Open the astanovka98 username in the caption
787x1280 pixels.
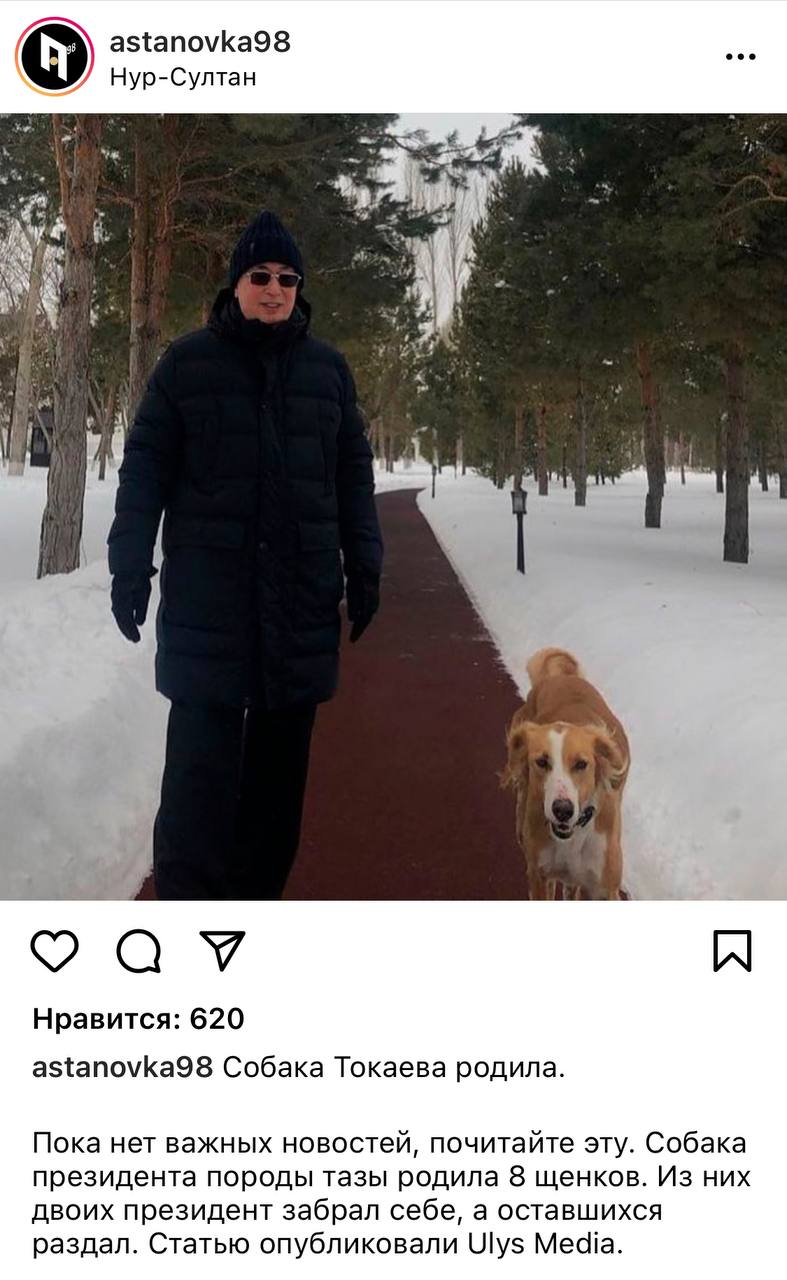pos(122,1067)
